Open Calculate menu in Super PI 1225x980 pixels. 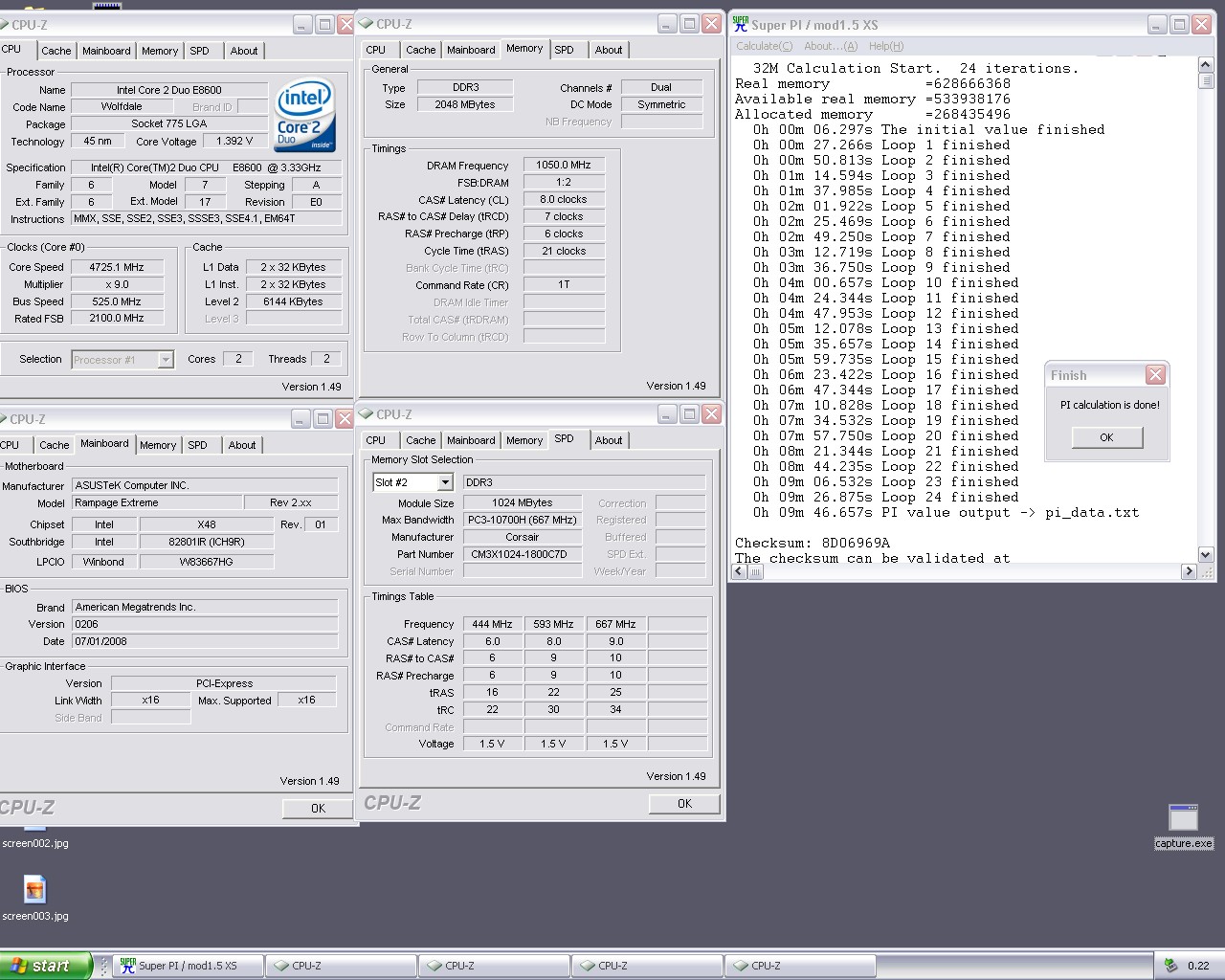pos(764,46)
